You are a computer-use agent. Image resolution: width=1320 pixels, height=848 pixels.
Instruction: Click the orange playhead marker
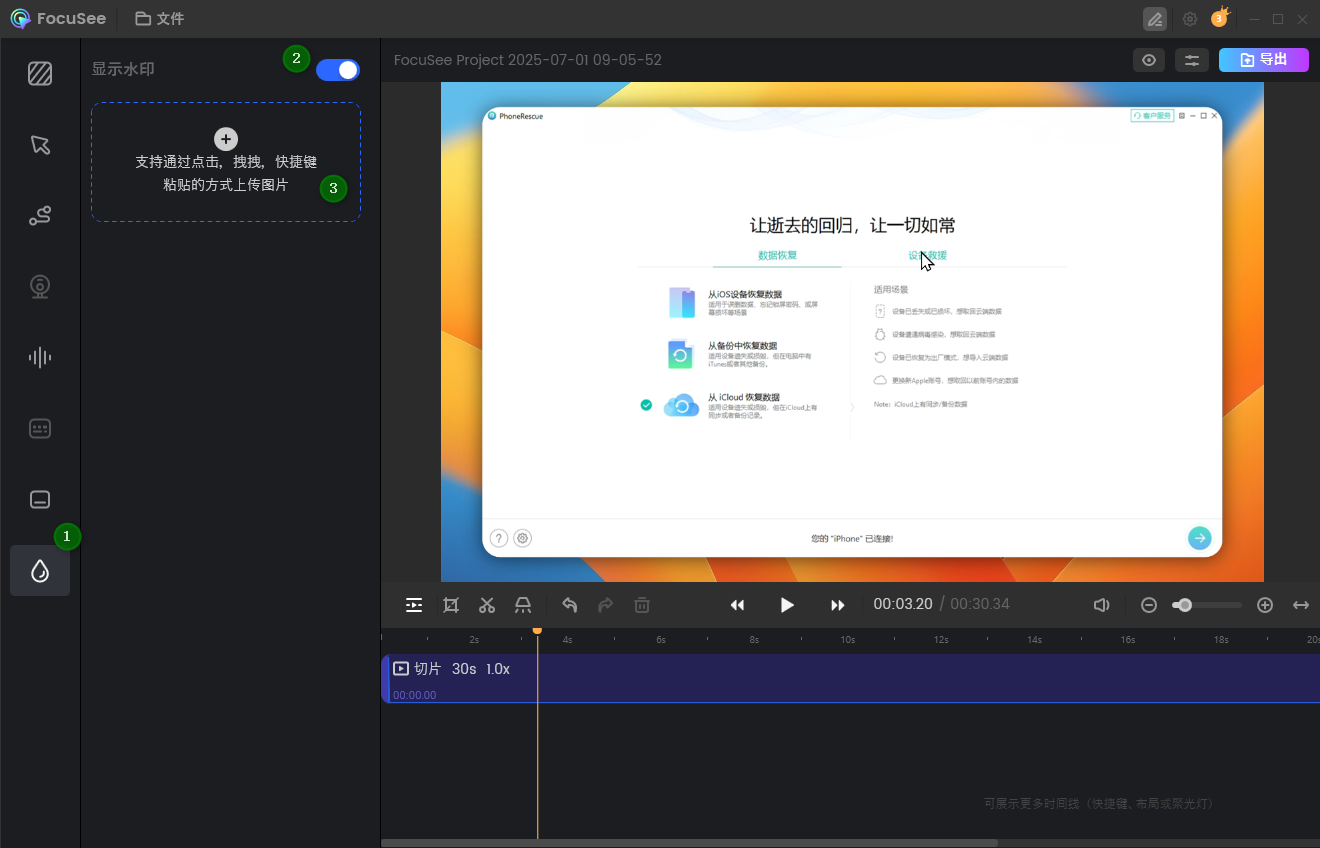tap(537, 630)
